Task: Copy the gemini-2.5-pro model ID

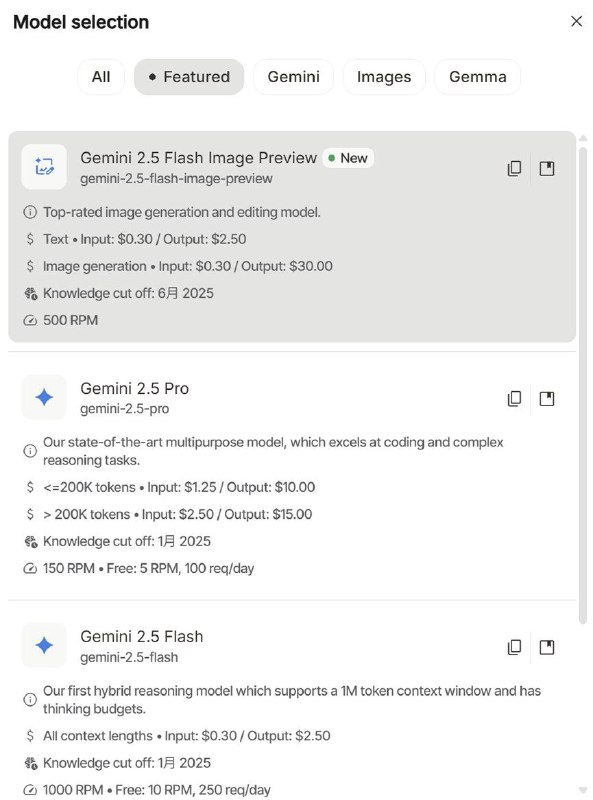Action: tap(515, 398)
